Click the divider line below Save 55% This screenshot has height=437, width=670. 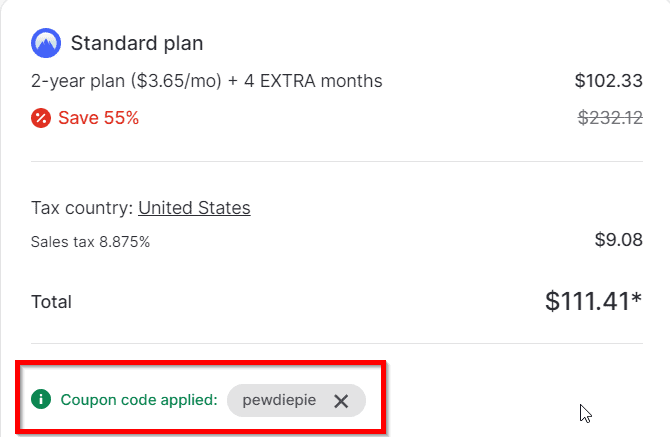coord(336,161)
